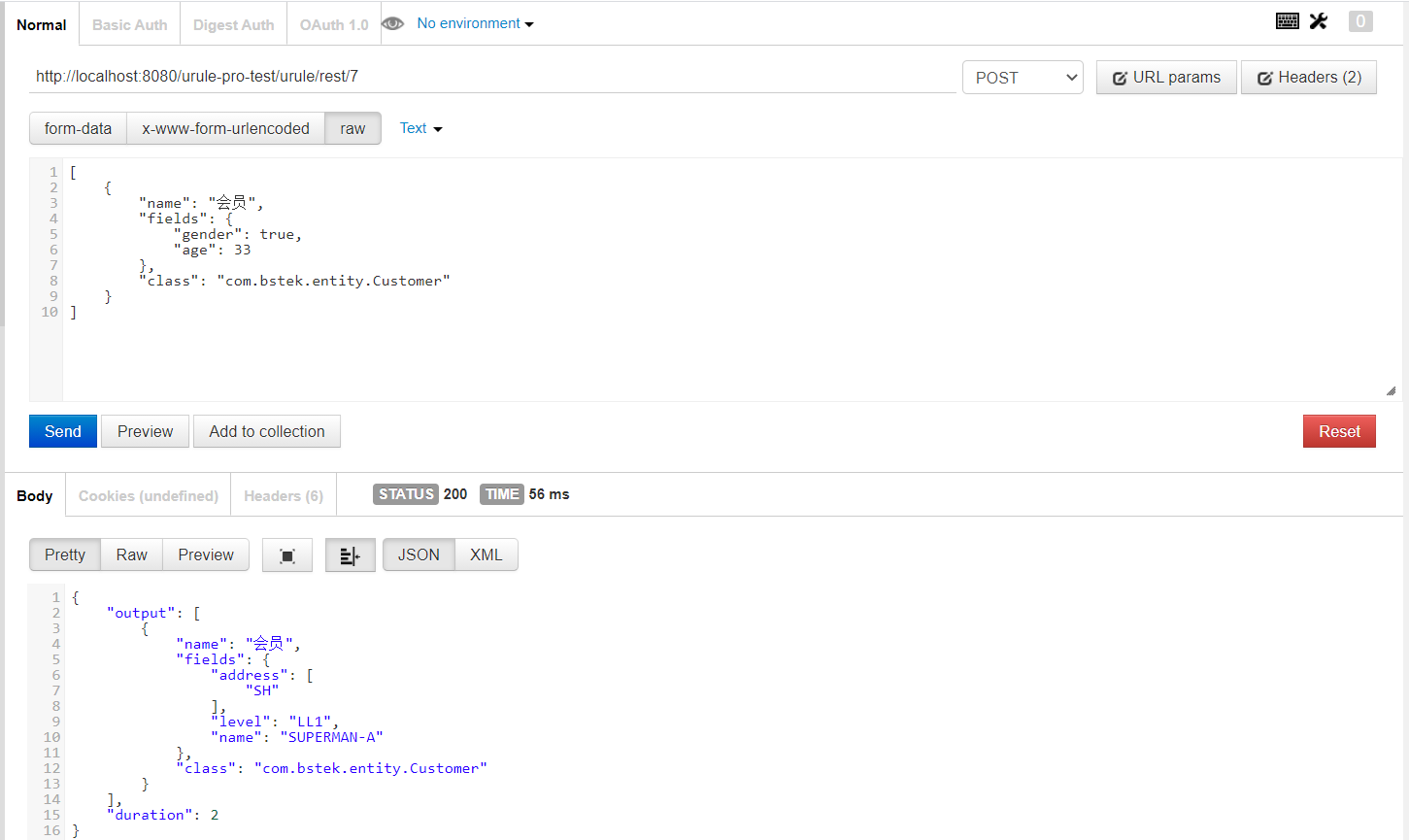The width and height of the screenshot is (1409, 840).
Task: Open the Headers (2) editor
Action: (x=1308, y=78)
